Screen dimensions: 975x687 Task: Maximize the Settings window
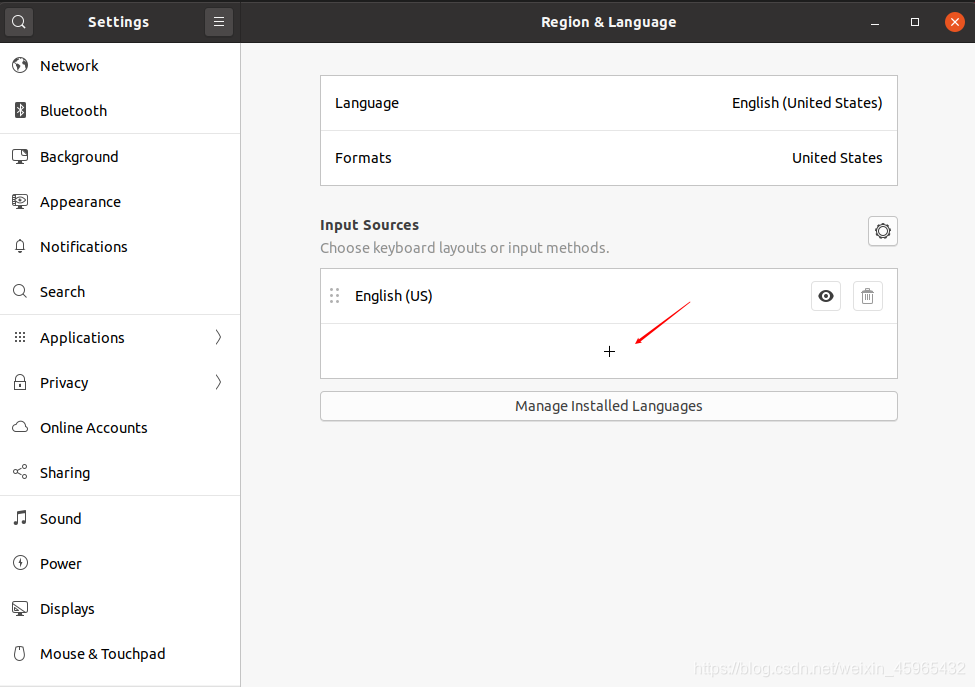coord(914,21)
